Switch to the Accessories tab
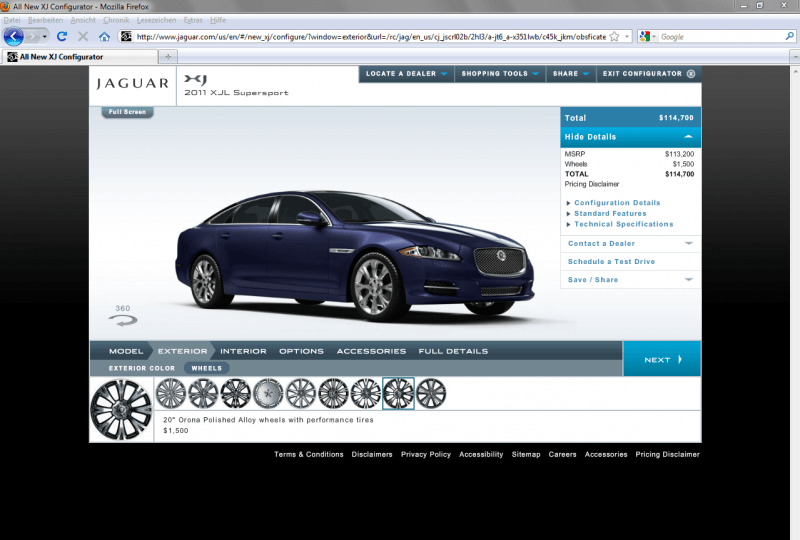The height and width of the screenshot is (540, 800). tap(371, 351)
